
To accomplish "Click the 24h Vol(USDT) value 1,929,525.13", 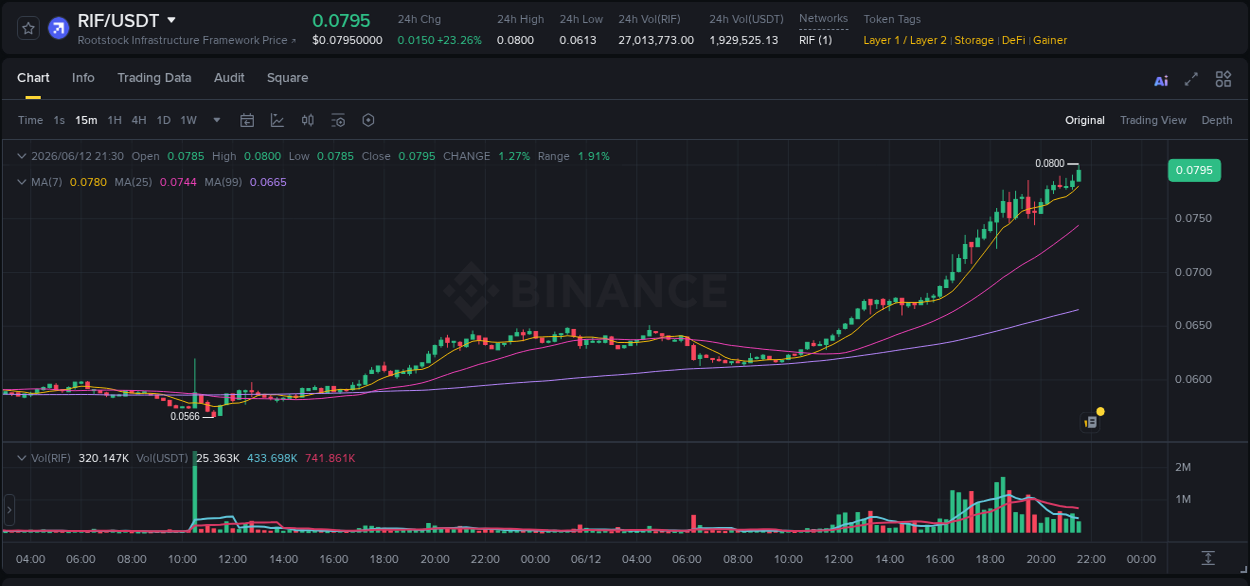I will [x=743, y=40].
